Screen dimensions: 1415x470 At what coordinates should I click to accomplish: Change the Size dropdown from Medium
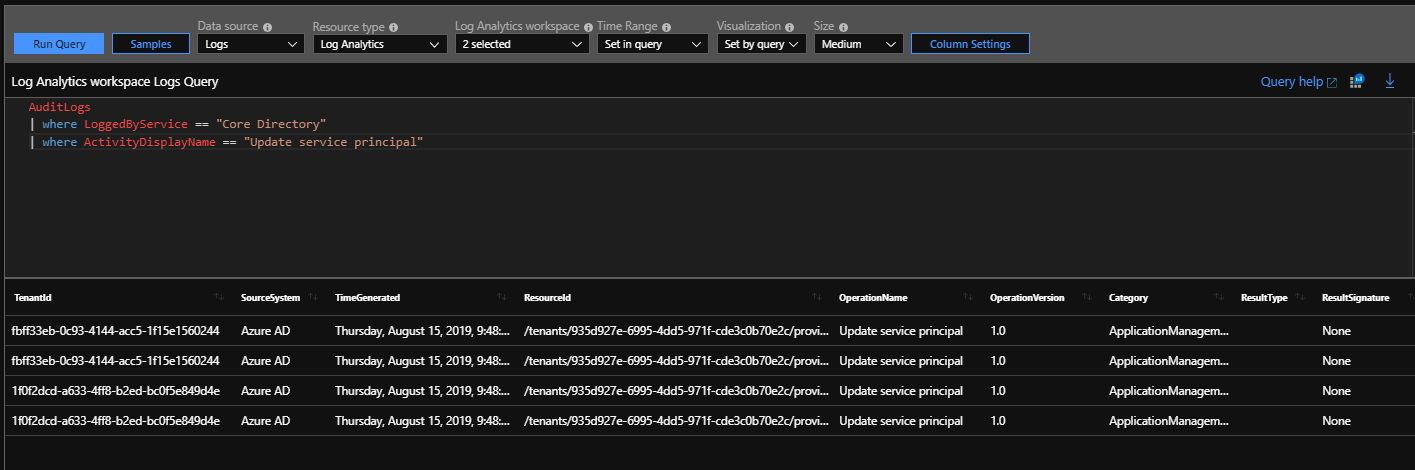coord(858,44)
